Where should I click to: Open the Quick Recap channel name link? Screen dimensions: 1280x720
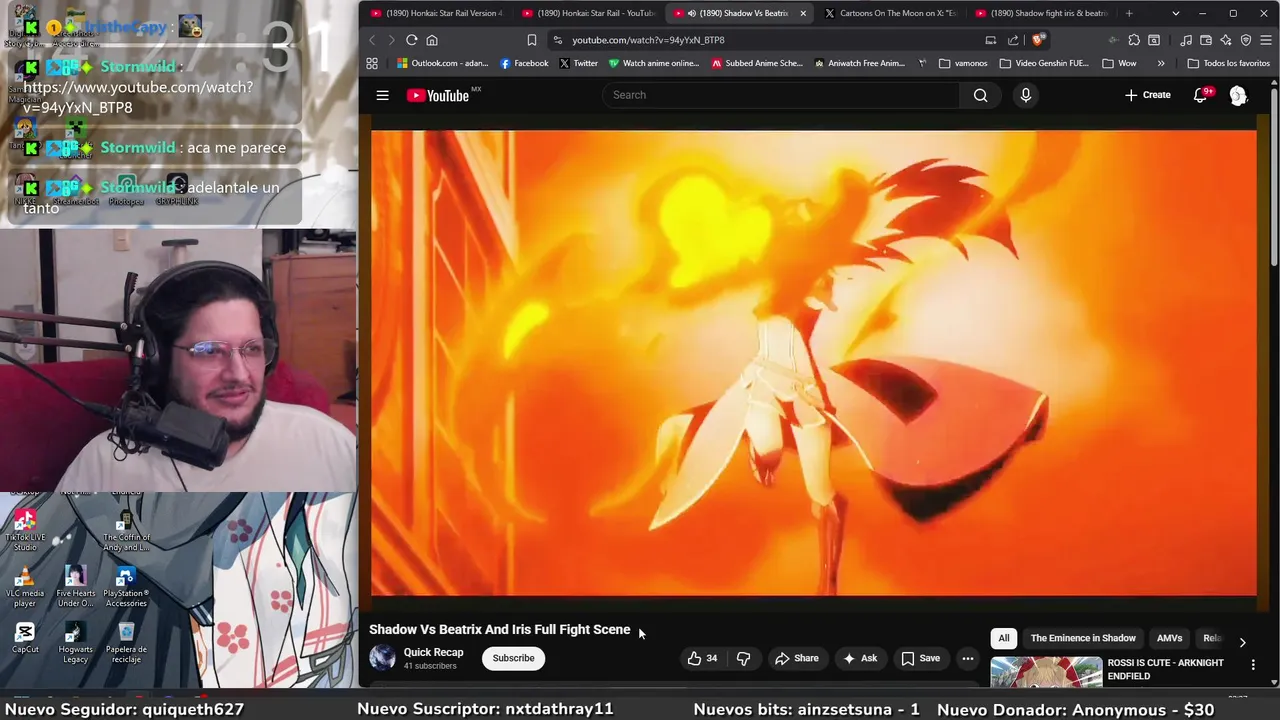pyautogui.click(x=433, y=652)
